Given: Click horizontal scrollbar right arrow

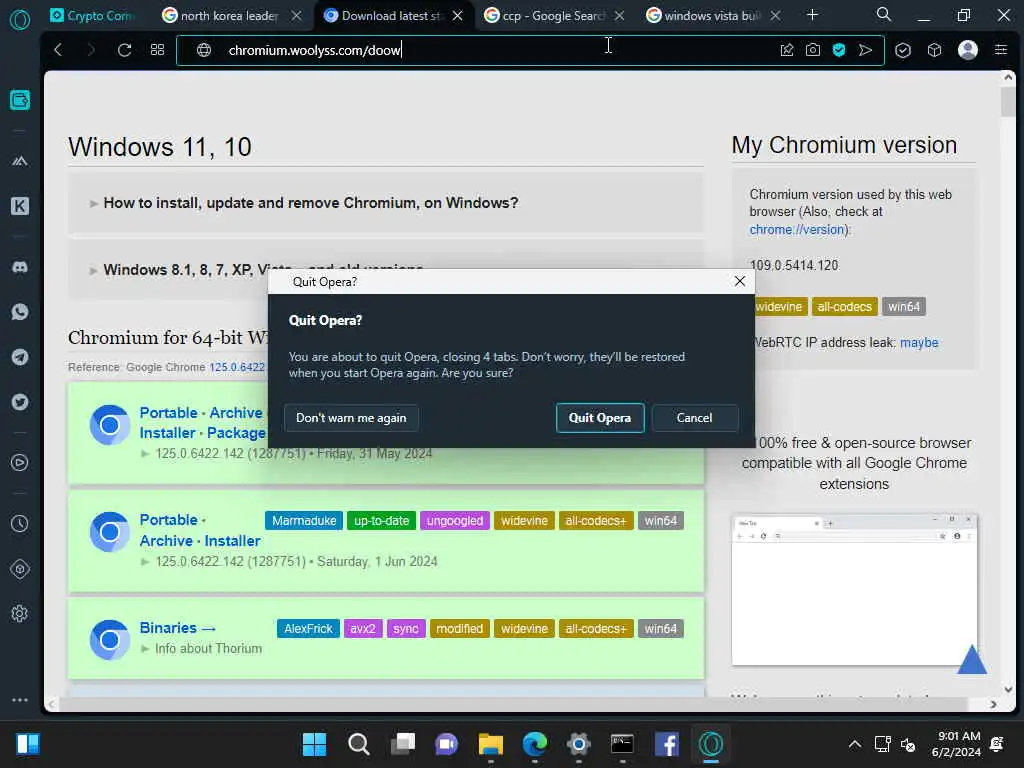Looking at the screenshot, I should click(x=993, y=704).
